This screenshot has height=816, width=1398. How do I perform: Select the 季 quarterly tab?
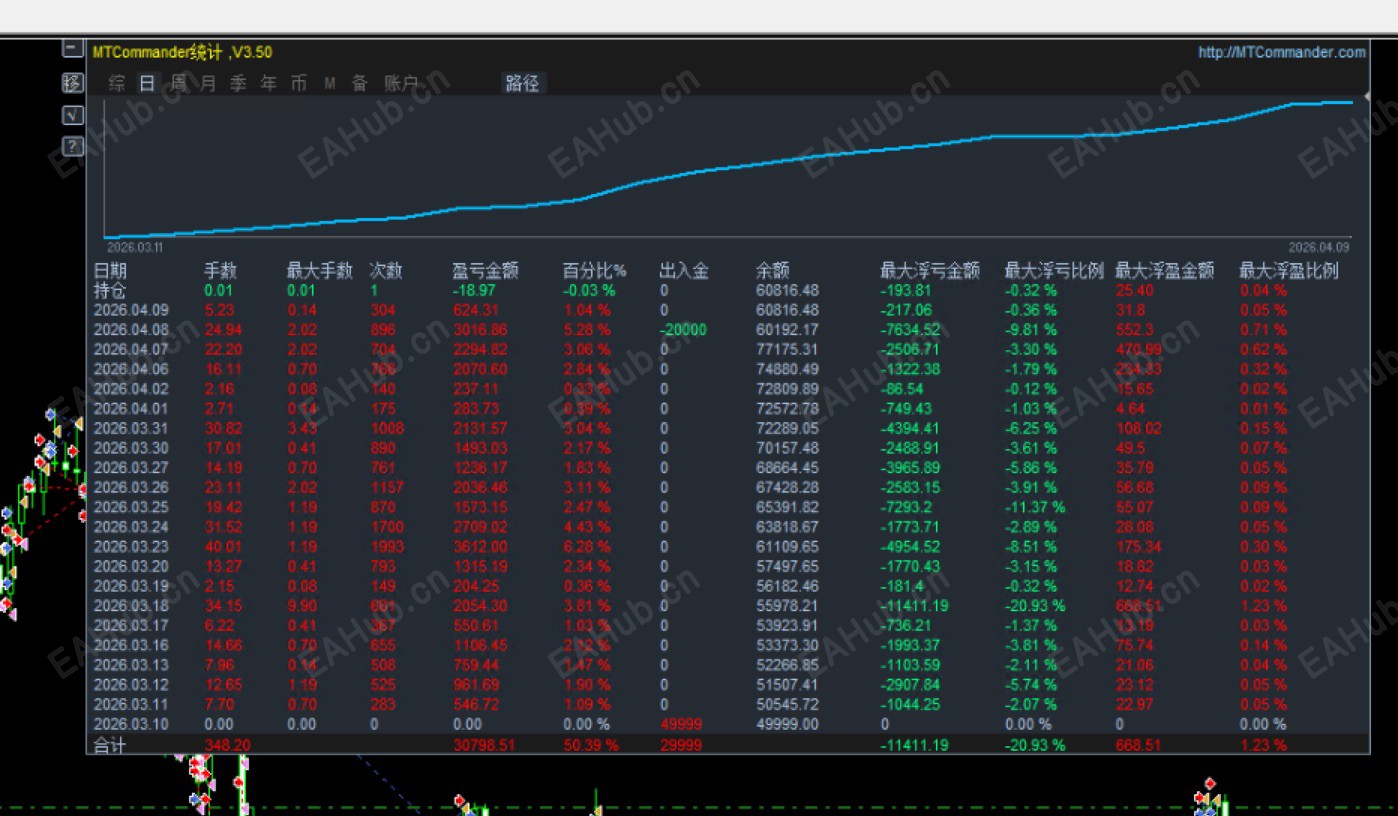point(238,84)
